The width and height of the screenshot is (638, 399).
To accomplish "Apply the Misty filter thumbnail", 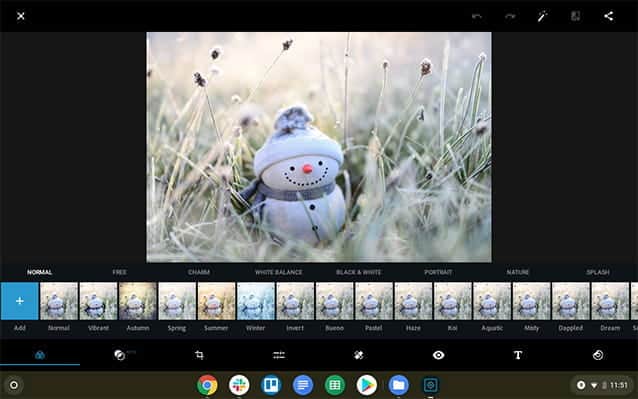I will [531, 301].
